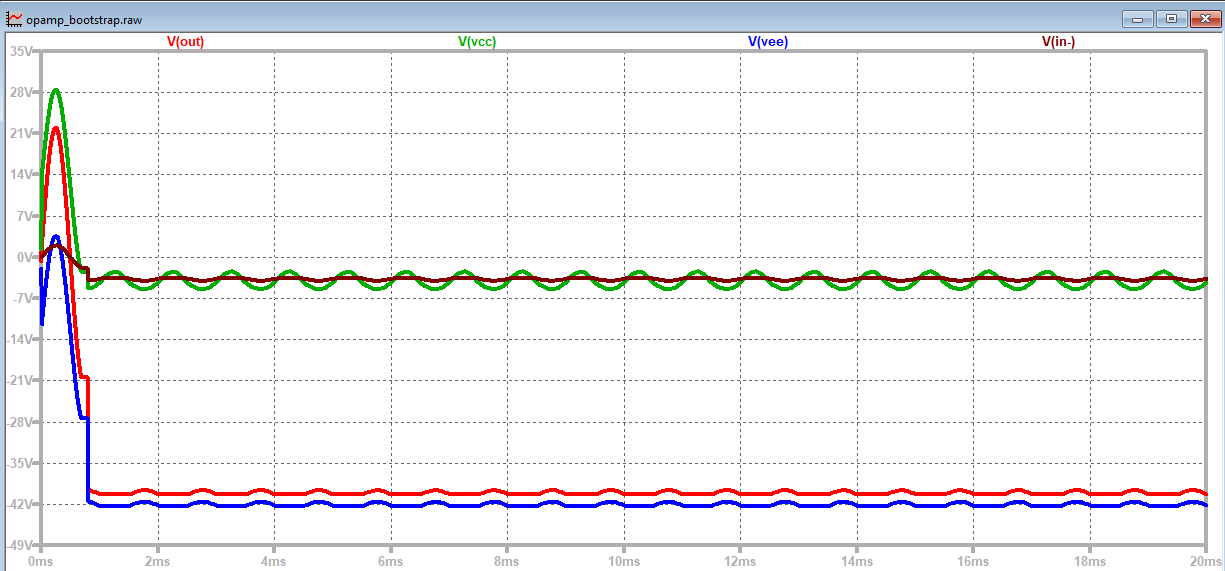Click the 4ms time axis label
Screen dimensions: 1225x571
coord(274,561)
